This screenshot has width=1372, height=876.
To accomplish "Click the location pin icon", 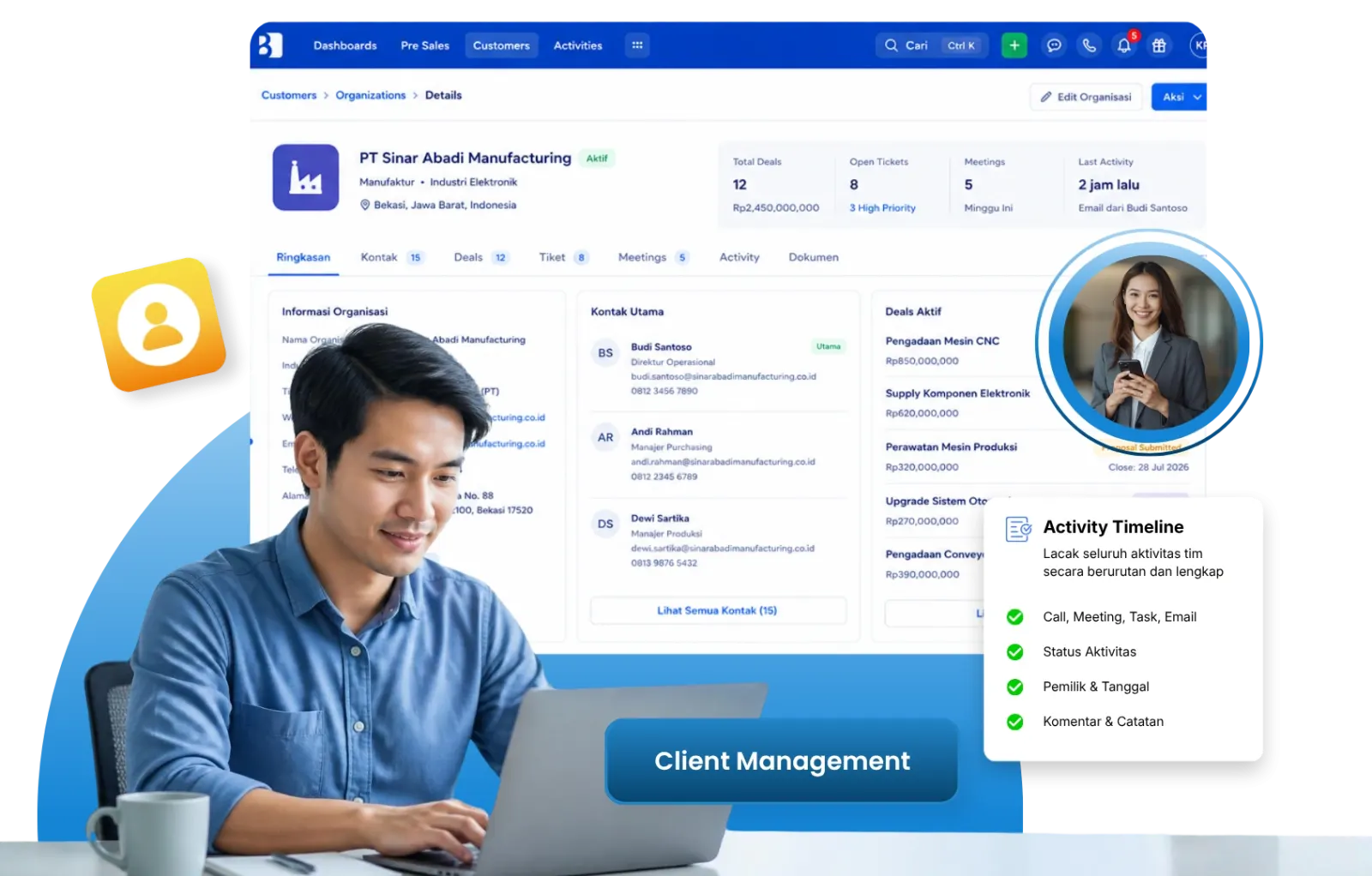I will (x=364, y=205).
